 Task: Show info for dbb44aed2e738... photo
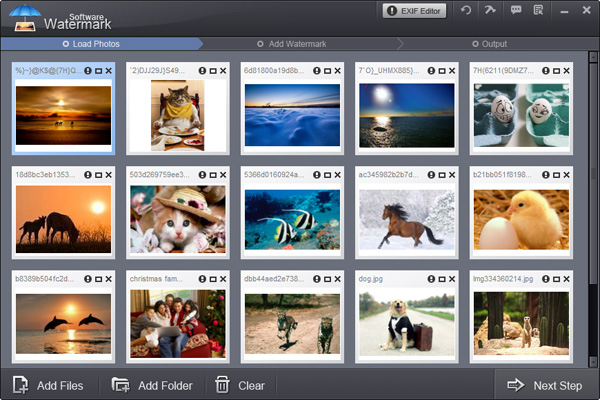point(317,279)
